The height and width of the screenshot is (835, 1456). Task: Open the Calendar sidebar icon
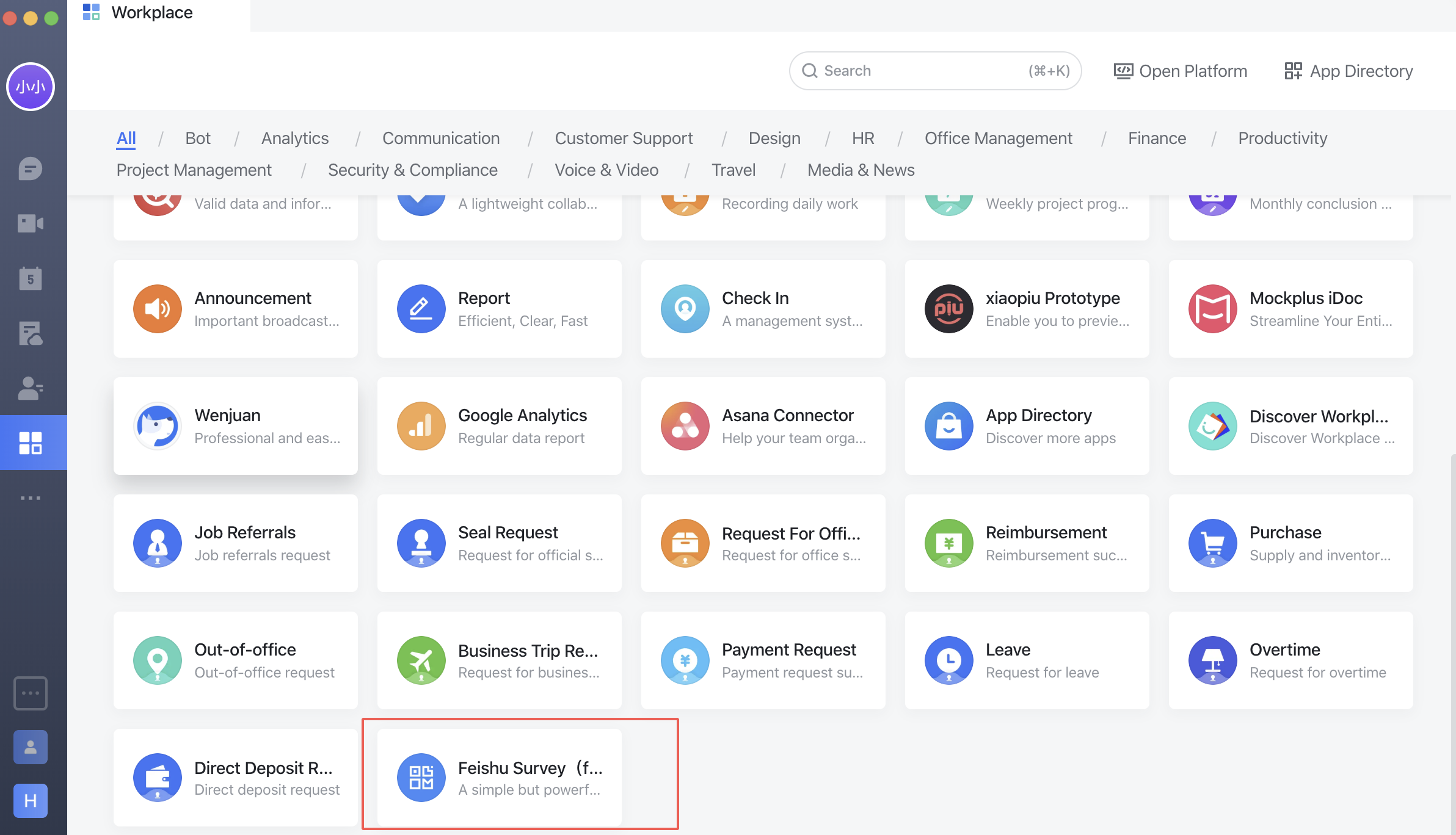click(x=30, y=278)
